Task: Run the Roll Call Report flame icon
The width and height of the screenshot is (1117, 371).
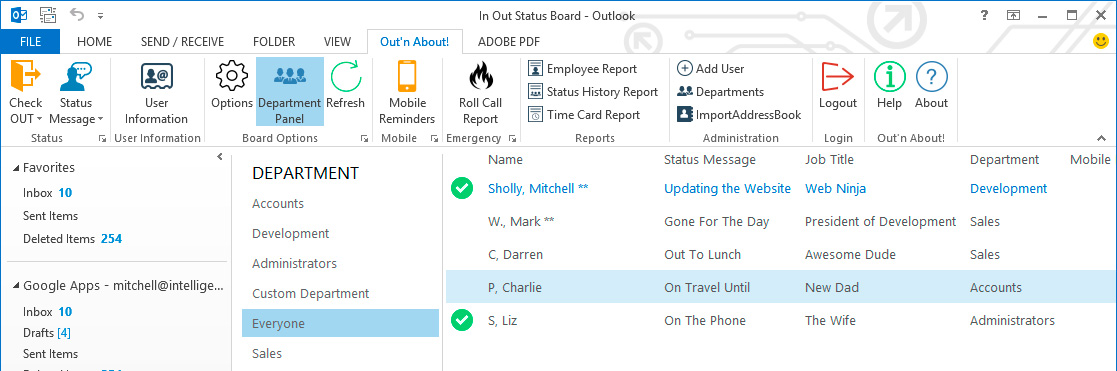Action: (480, 76)
